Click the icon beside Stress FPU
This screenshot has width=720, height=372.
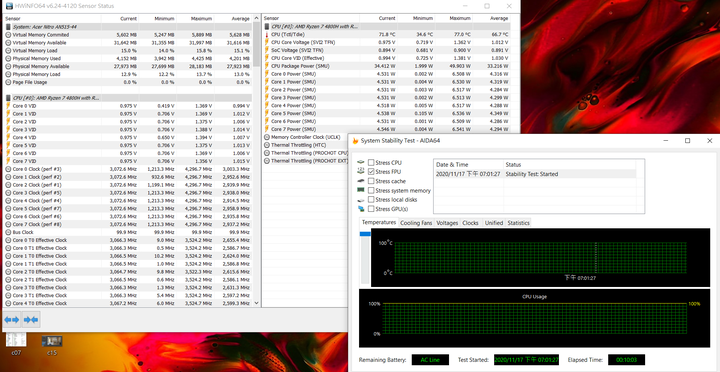(361, 171)
